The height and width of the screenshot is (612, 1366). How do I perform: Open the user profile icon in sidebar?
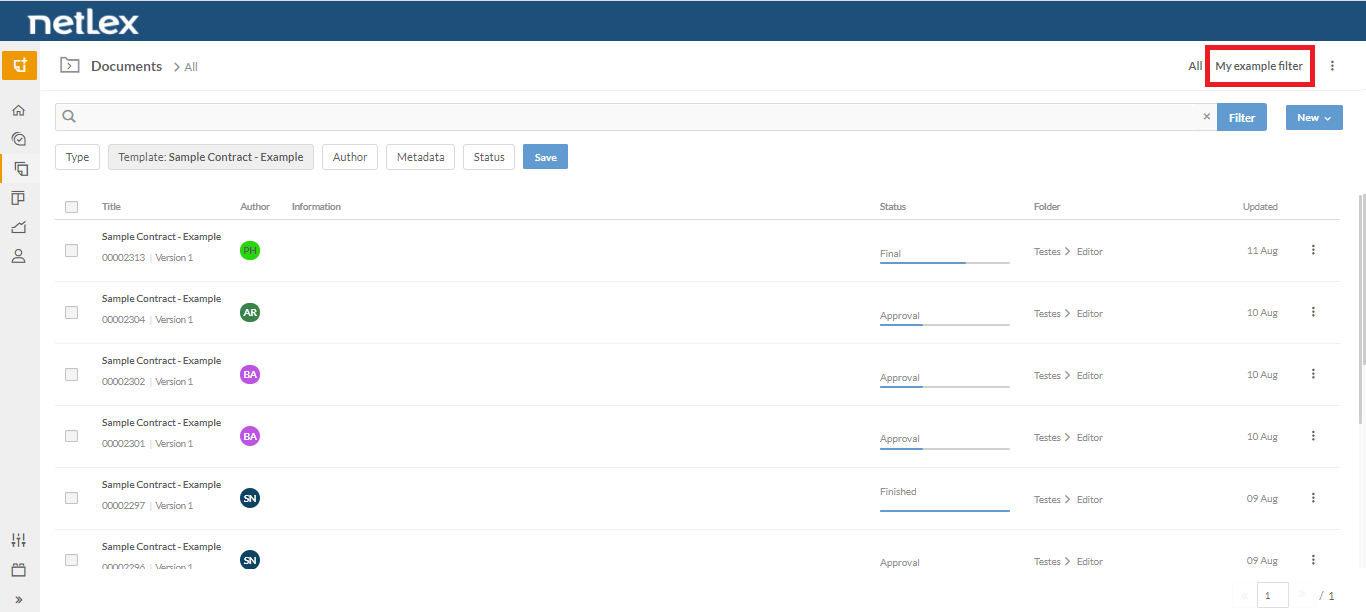coord(18,256)
